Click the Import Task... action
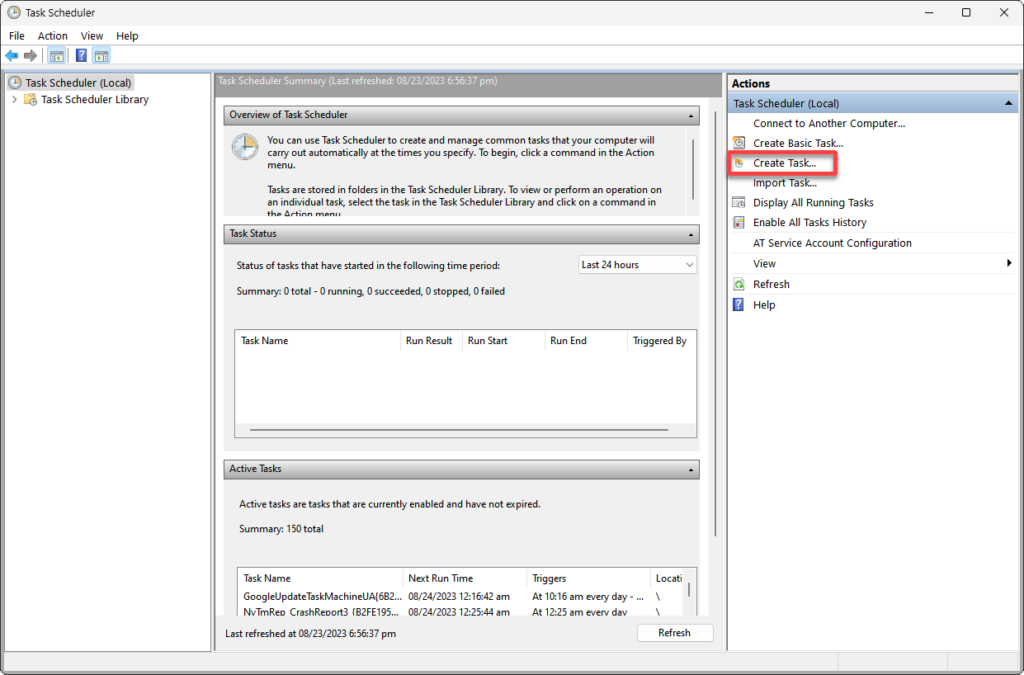Viewport: 1024px width, 675px height. point(784,183)
